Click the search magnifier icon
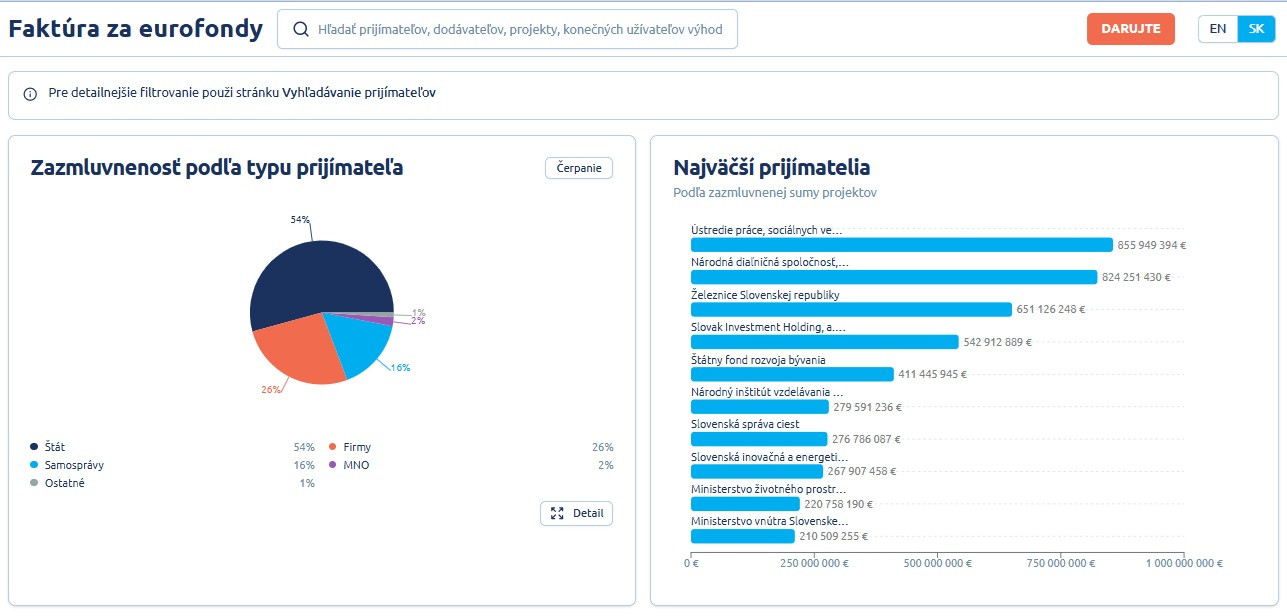Screen dimensions: 1287x616 300,30
